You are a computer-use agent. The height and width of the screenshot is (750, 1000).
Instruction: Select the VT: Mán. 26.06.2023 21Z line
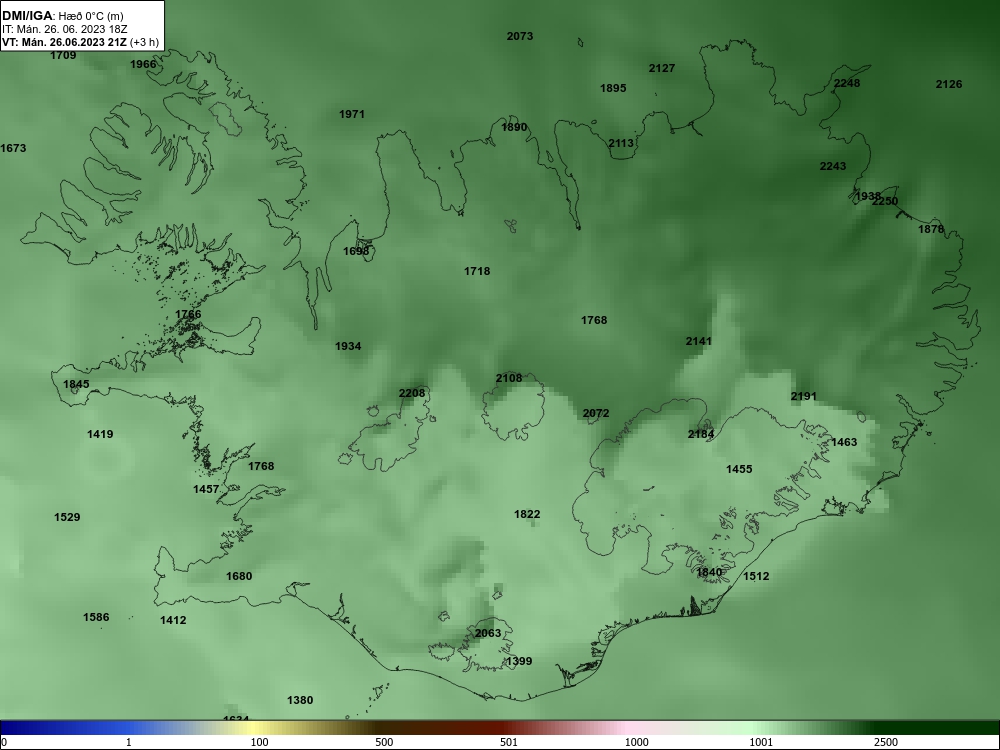pyautogui.click(x=80, y=43)
